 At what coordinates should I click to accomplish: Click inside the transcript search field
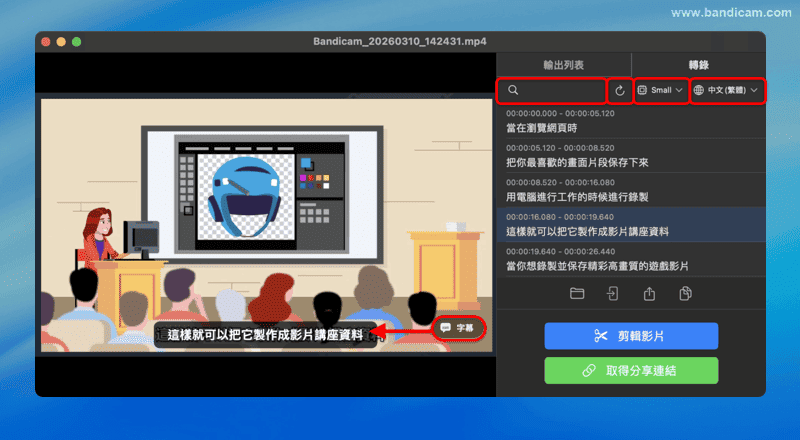click(x=560, y=91)
